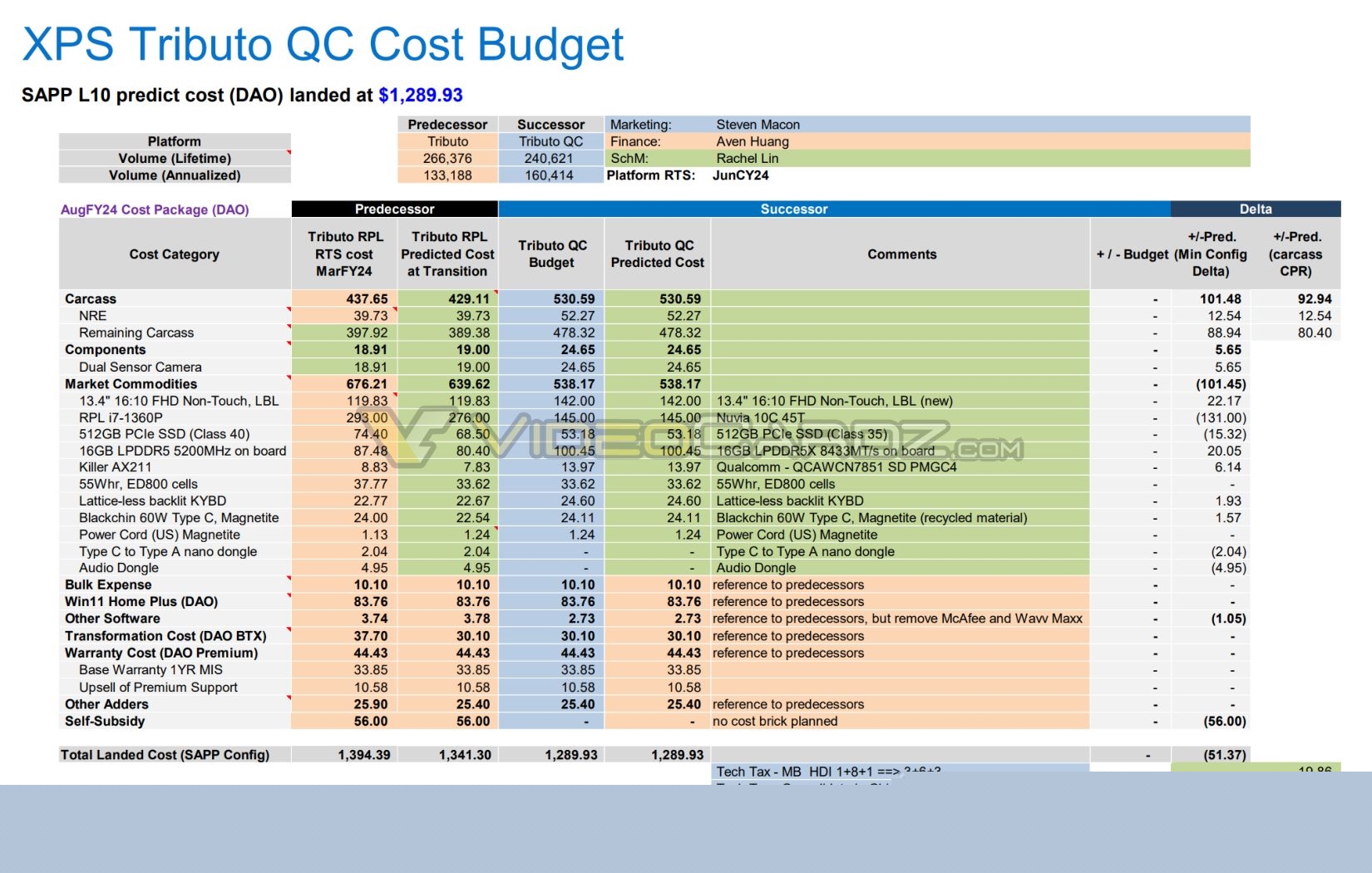Click 'AugFY24 Cost Package (DAO)' heading
The width and height of the screenshot is (1372, 873).
coord(155,210)
